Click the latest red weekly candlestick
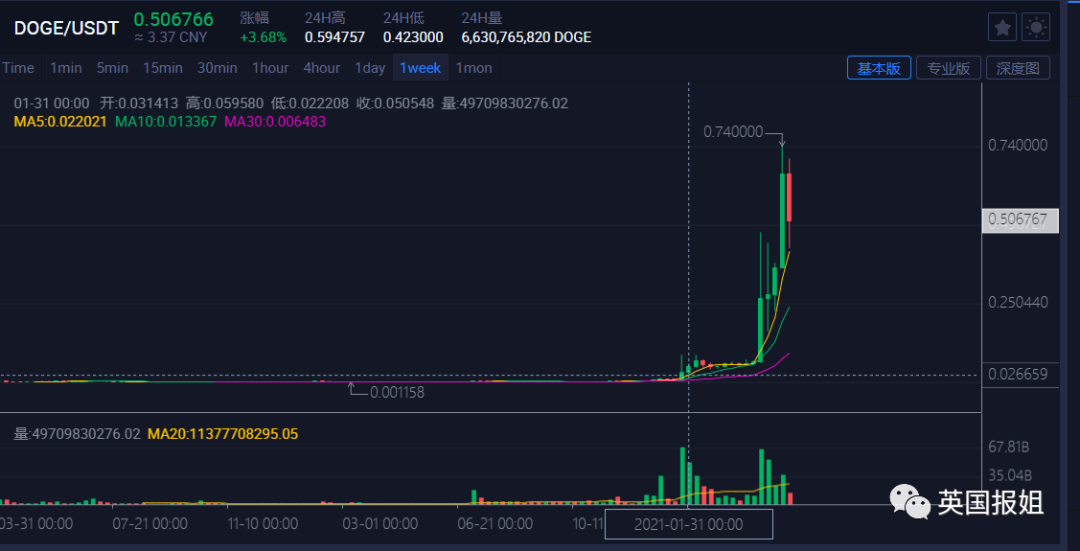This screenshot has width=1080, height=551. [x=789, y=198]
